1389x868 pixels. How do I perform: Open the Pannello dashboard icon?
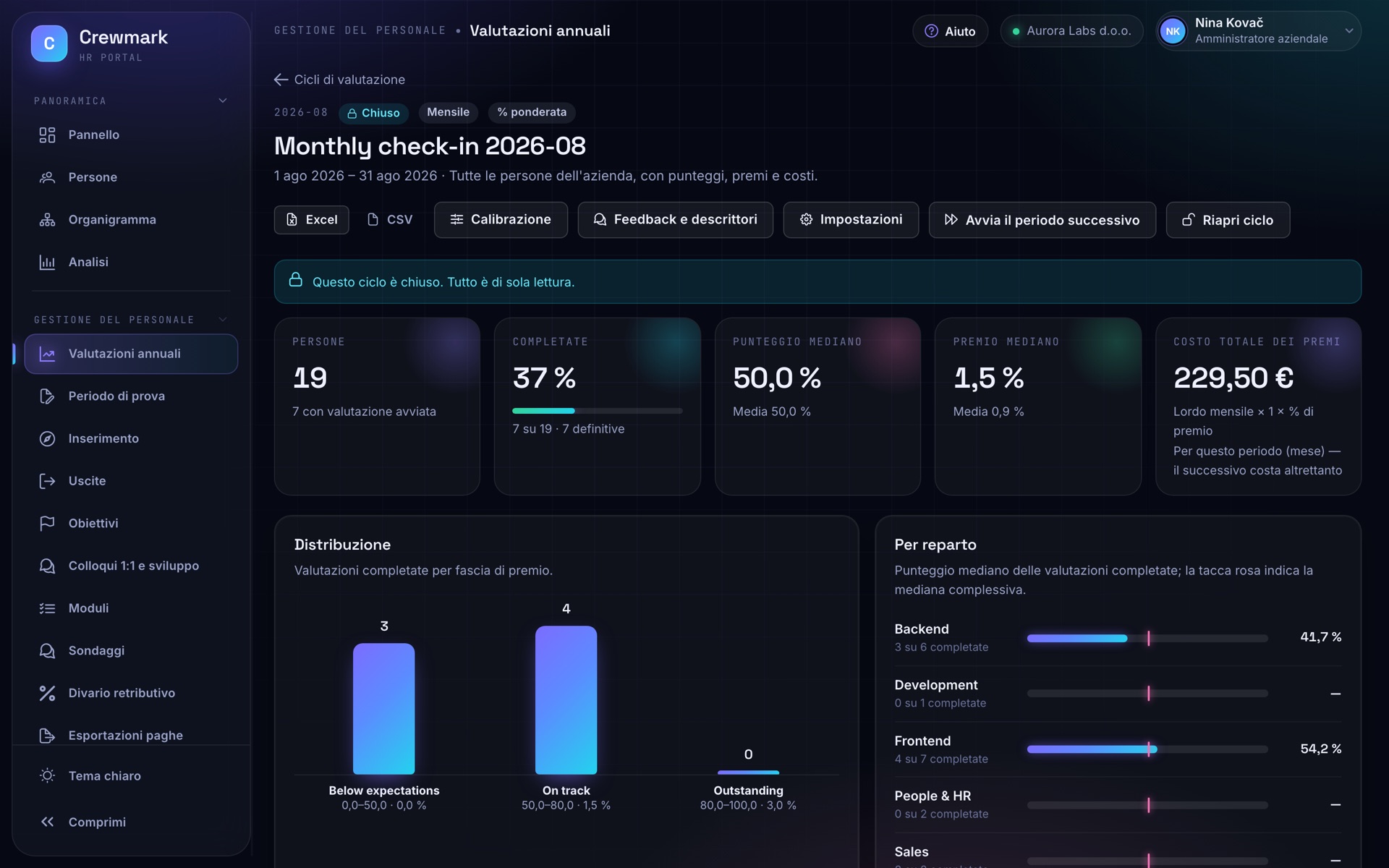(47, 135)
